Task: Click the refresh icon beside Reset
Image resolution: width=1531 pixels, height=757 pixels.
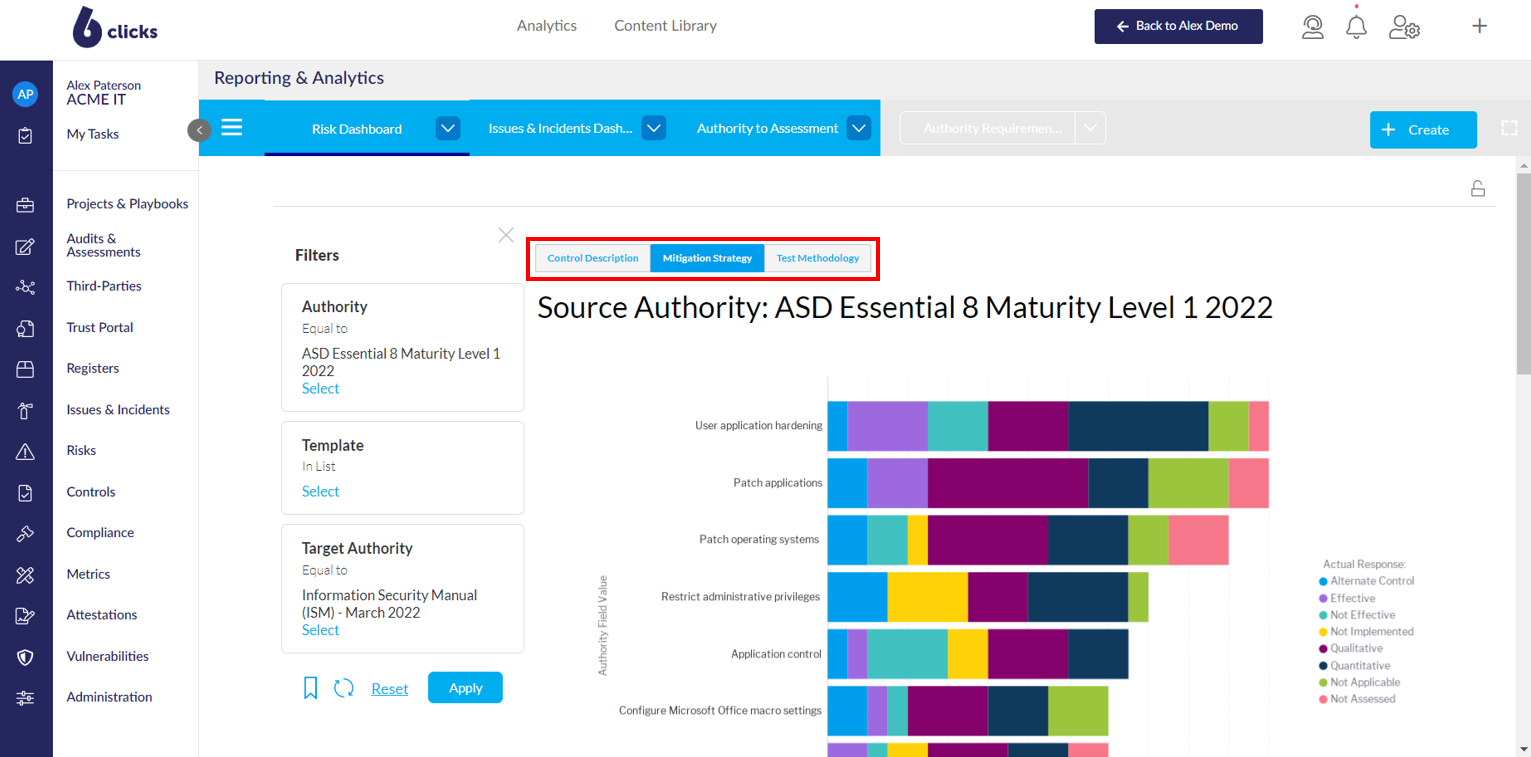Action: (344, 687)
